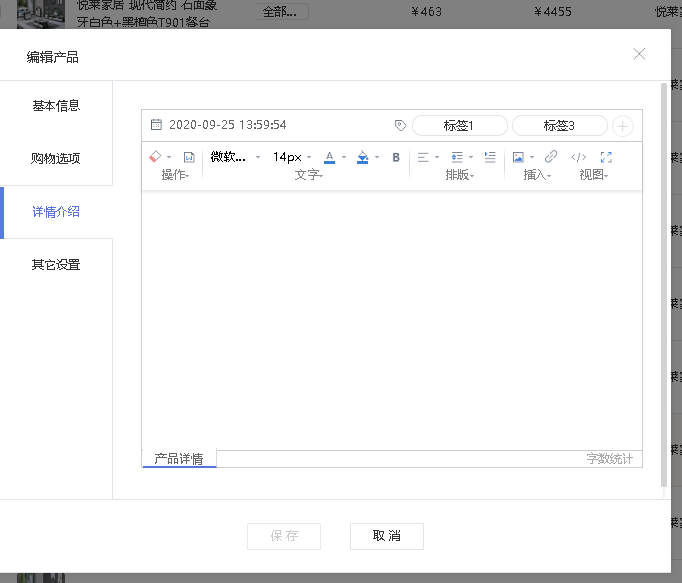Screen dimensions: 682x583
Task: Click the insert image icon
Action: 518,157
